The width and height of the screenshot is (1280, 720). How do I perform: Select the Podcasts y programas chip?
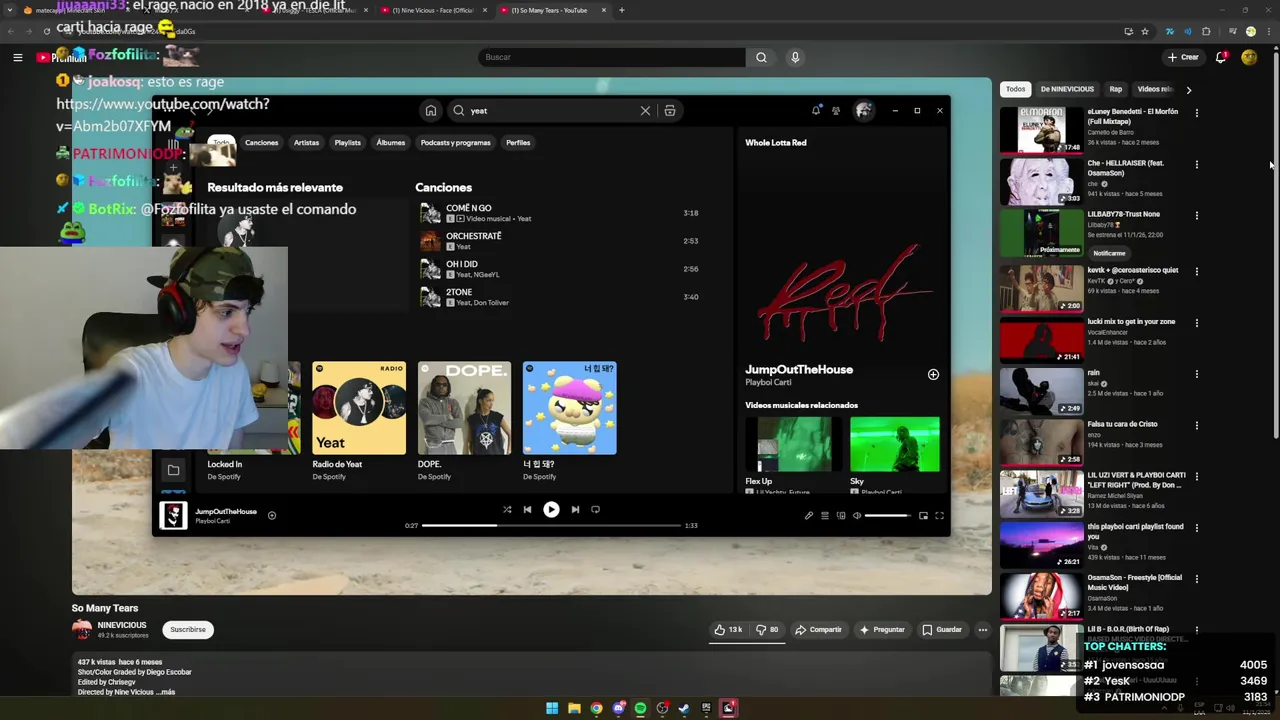click(x=456, y=143)
